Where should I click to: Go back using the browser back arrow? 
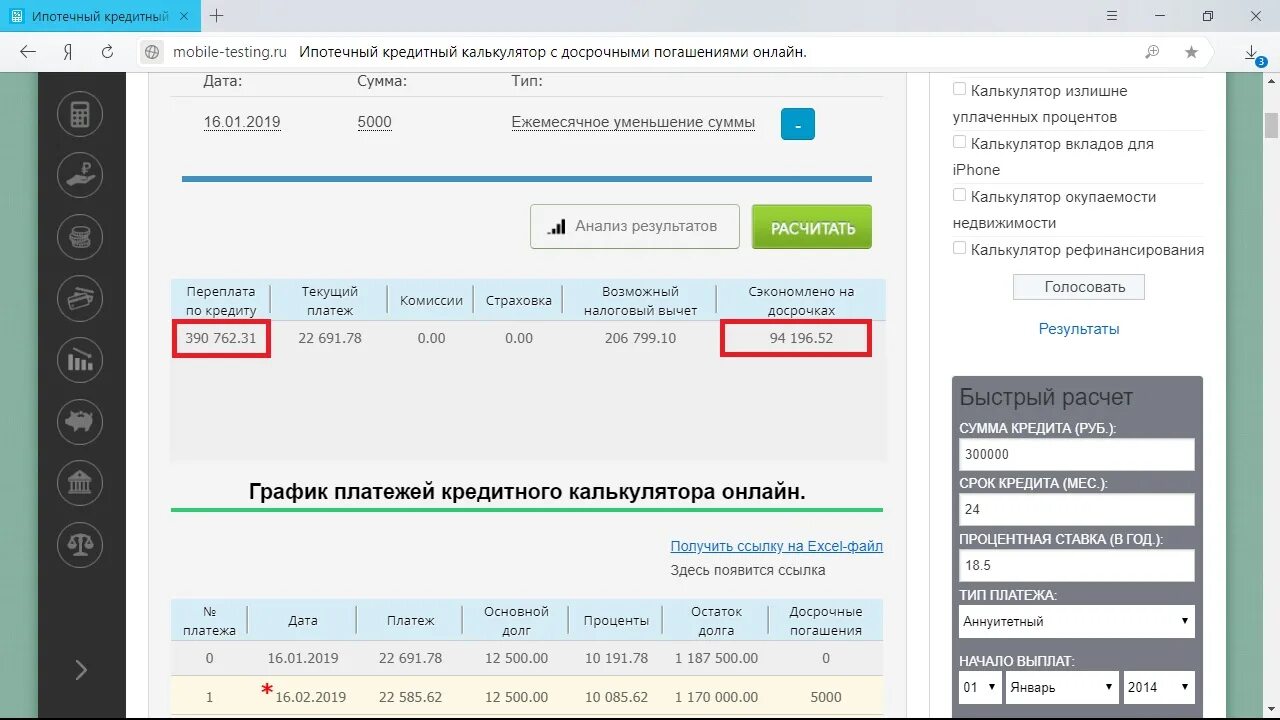(x=28, y=53)
